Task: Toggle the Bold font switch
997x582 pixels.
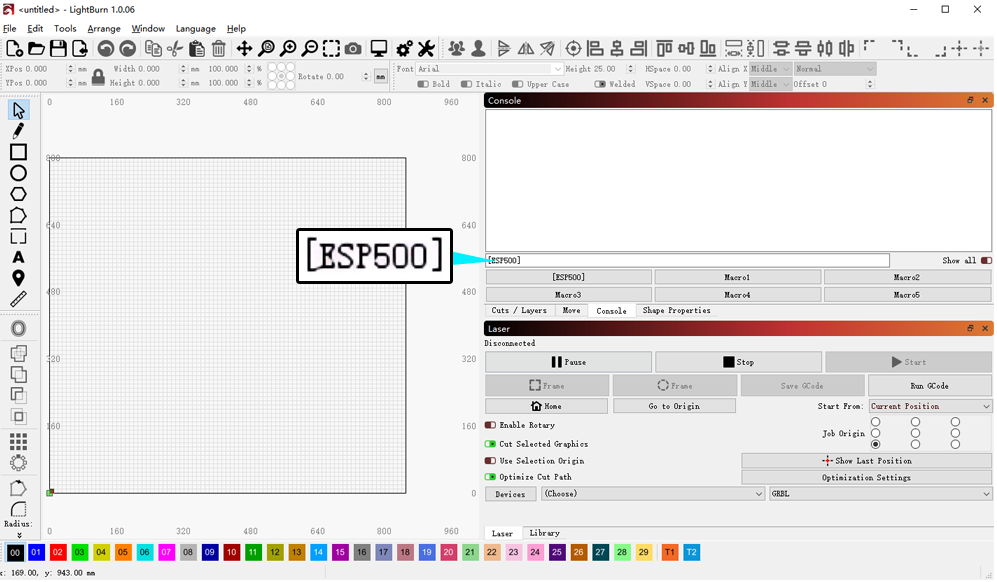Action: [x=423, y=84]
